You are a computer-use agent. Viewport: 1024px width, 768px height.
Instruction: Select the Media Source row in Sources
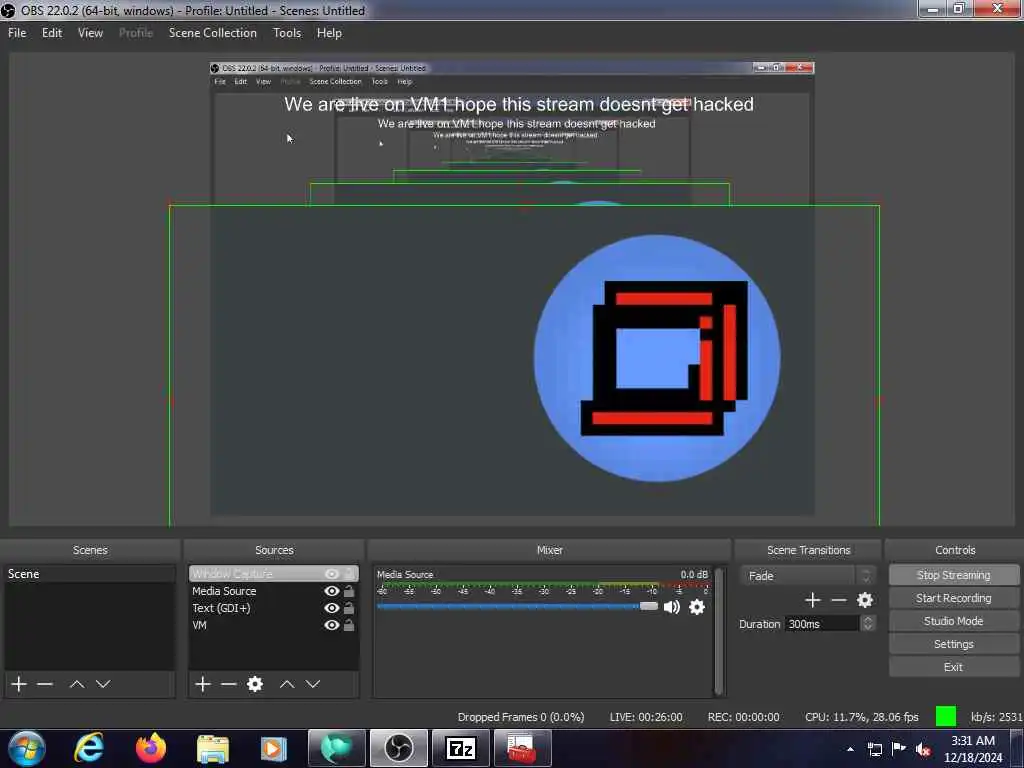point(273,591)
